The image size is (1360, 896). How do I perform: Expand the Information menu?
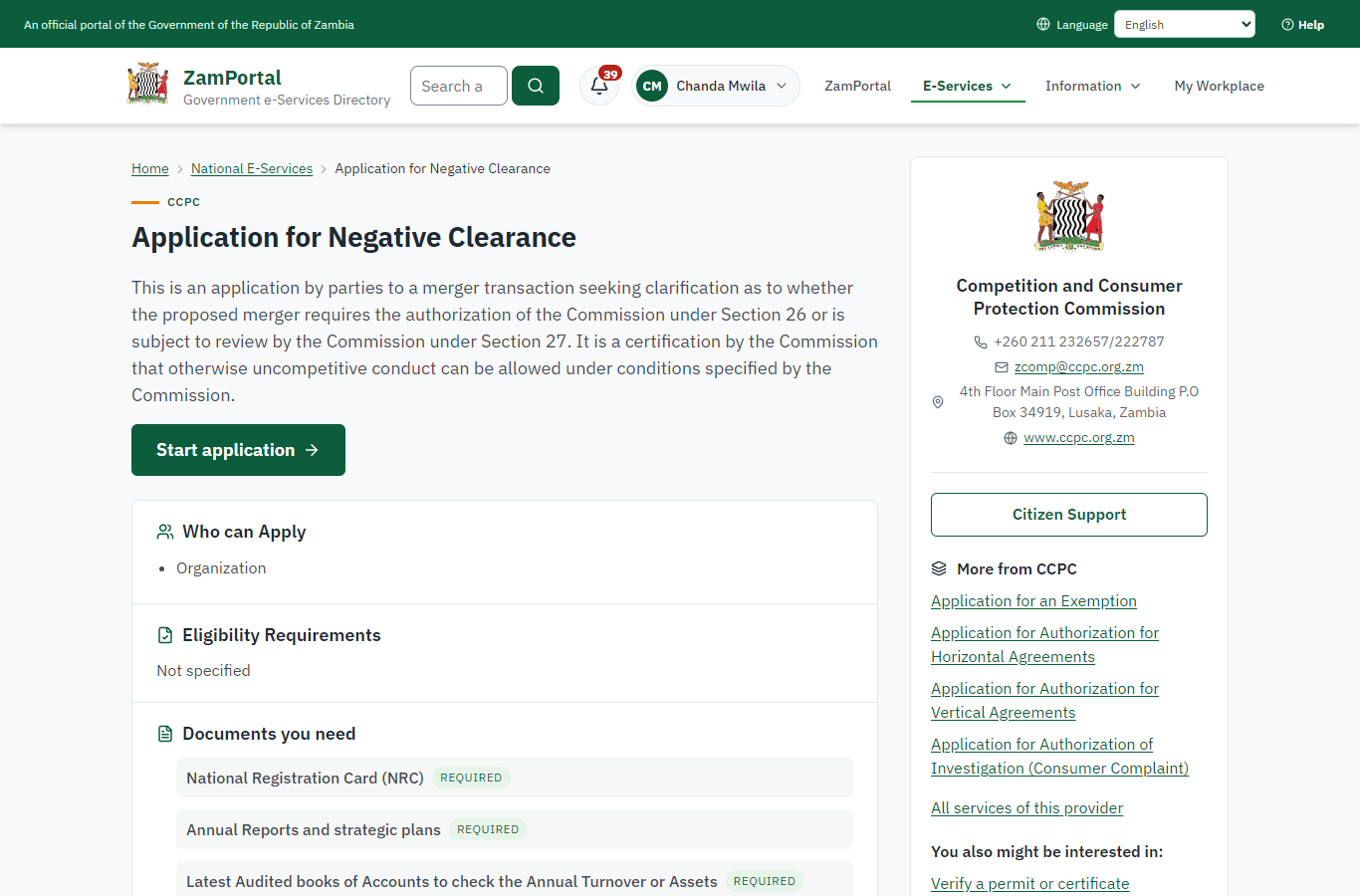pos(1093,86)
